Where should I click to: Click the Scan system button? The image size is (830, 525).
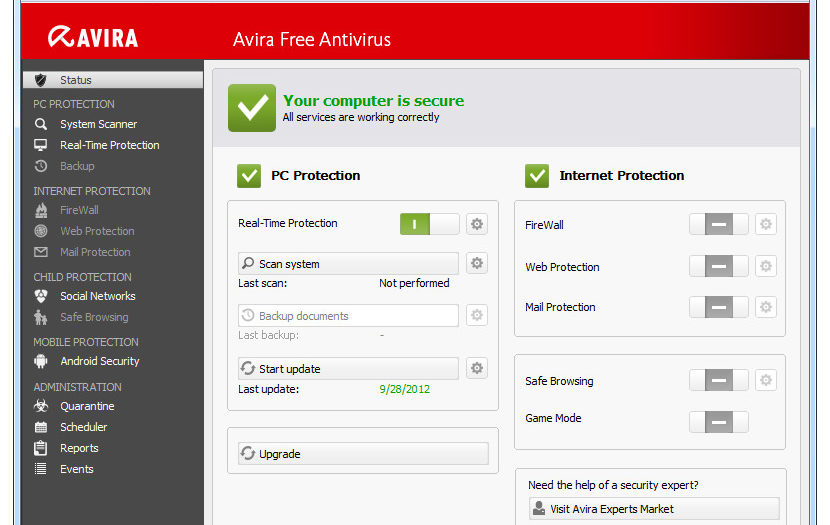tap(348, 263)
